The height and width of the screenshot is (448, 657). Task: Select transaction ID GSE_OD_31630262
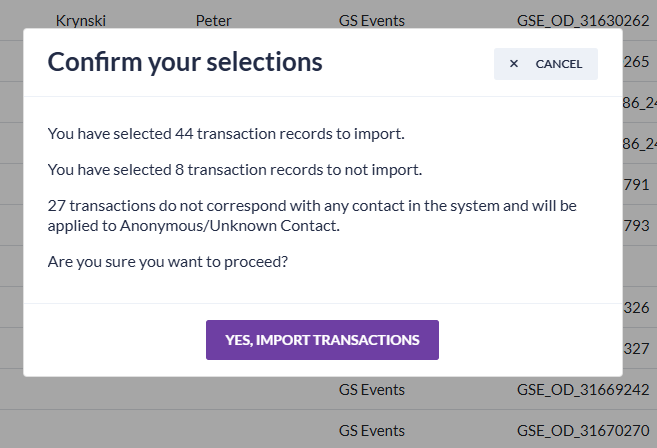(583, 19)
